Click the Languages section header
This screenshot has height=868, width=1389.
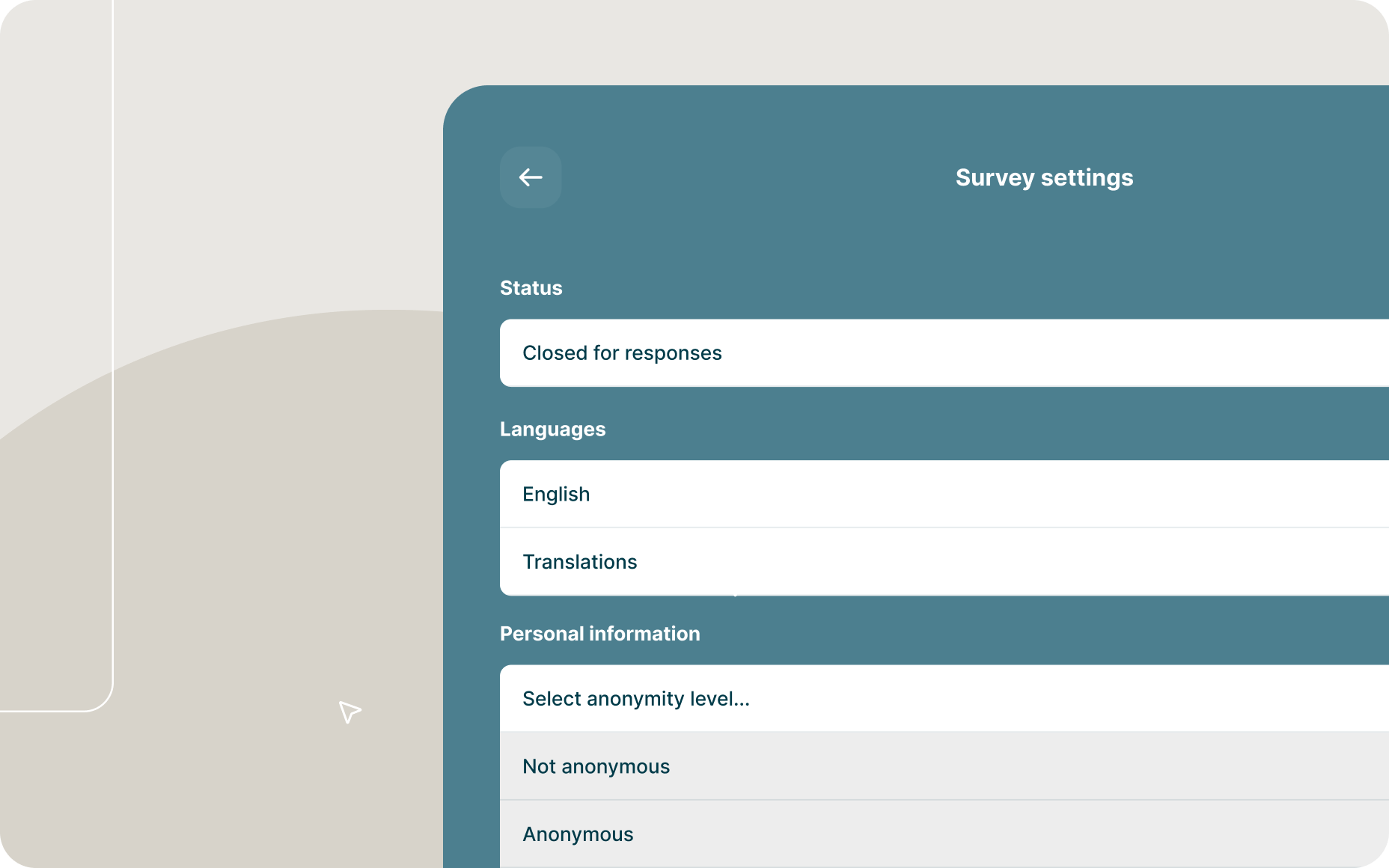point(553,429)
